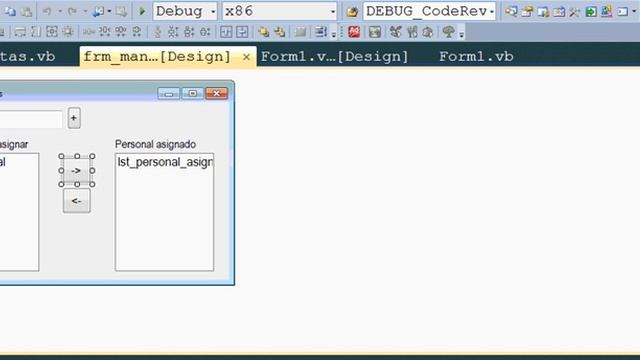Start debugging with the green play arrow

[x=142, y=11]
